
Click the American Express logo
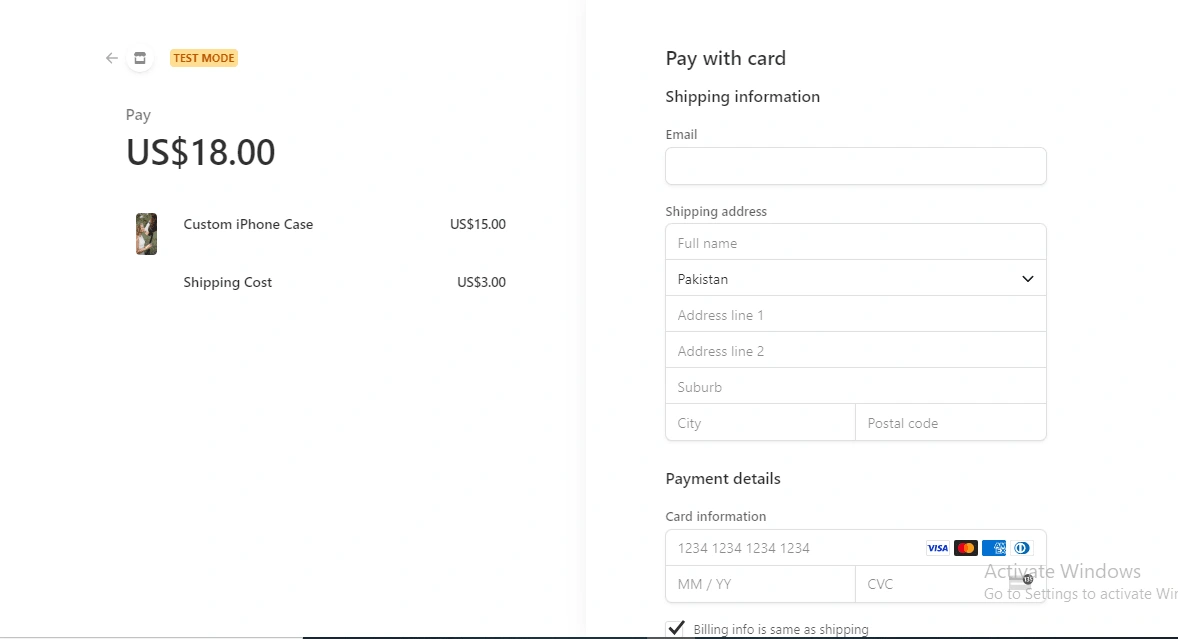pos(993,548)
